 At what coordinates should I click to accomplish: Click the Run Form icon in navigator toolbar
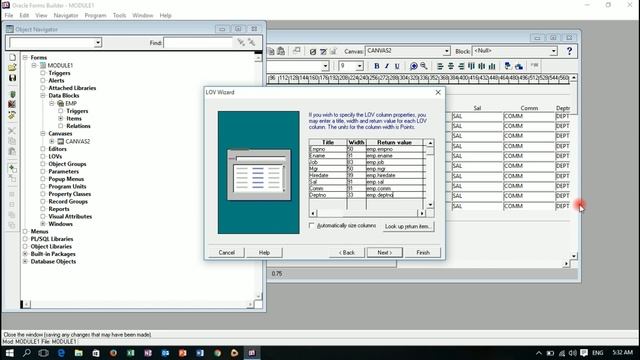pyautogui.click(x=12, y=95)
